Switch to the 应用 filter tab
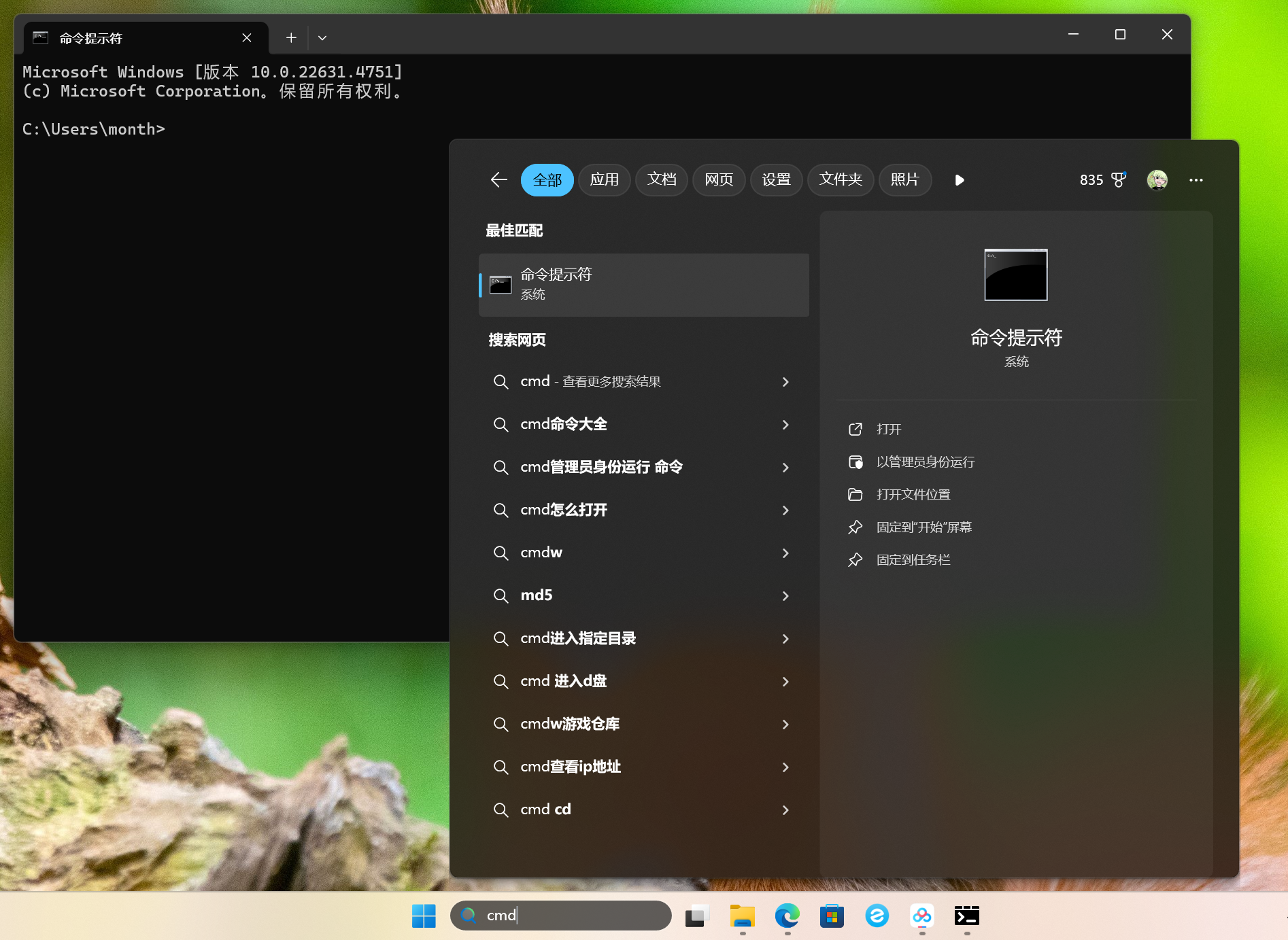This screenshot has height=940, width=1288. pos(605,180)
